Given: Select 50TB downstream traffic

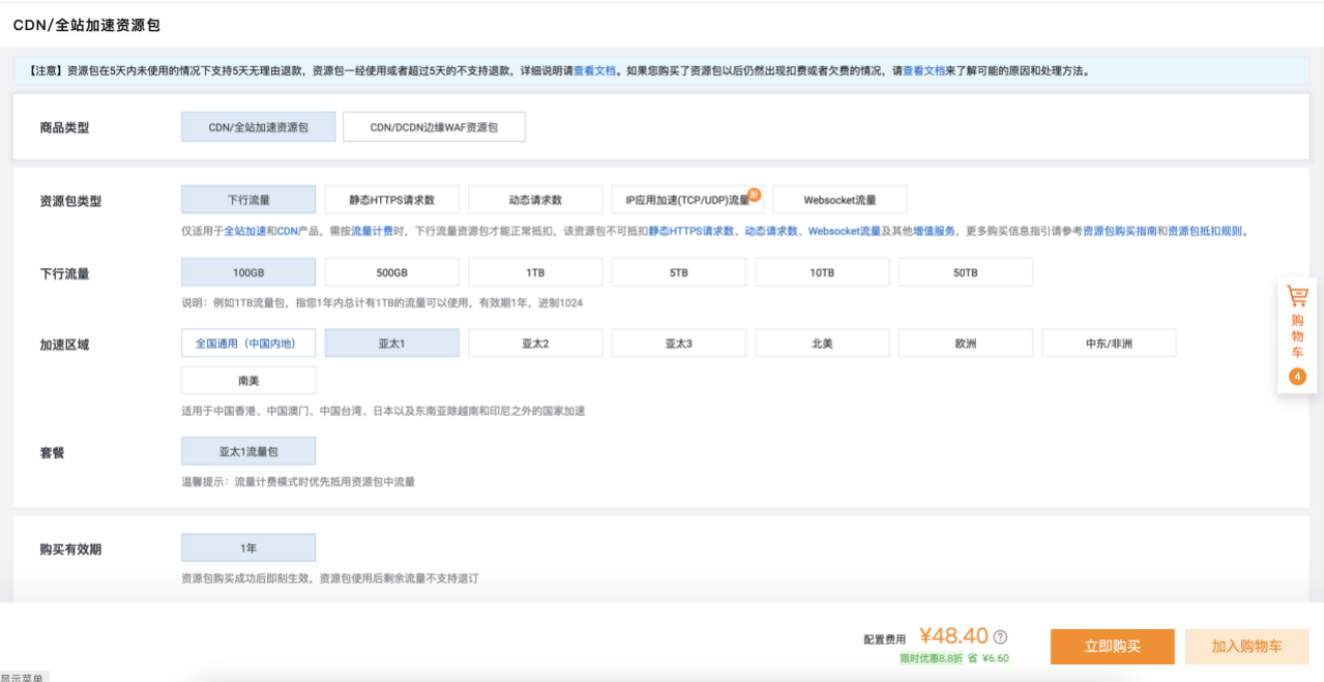Looking at the screenshot, I should (965, 272).
